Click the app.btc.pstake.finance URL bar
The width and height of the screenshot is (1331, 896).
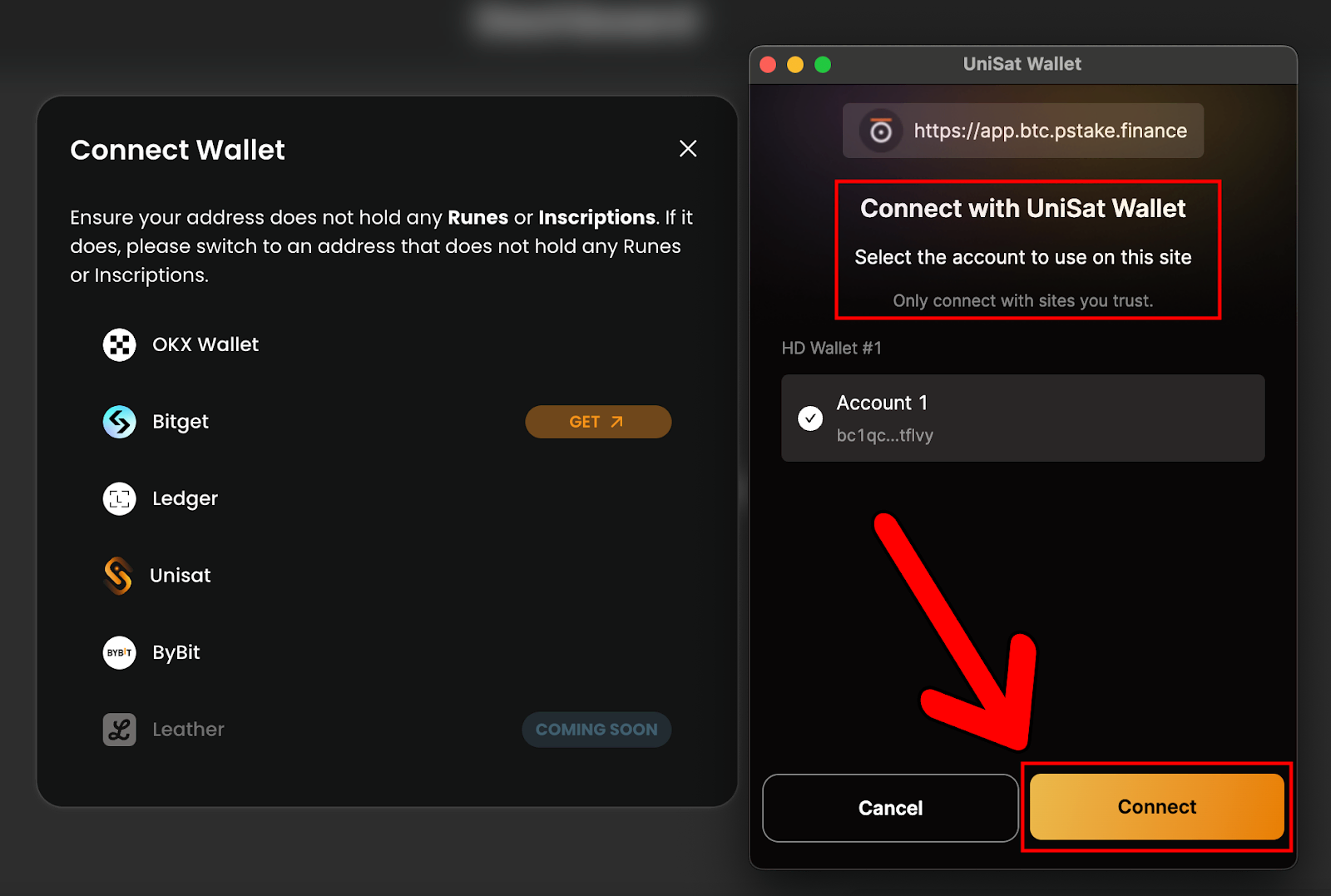point(1022,131)
